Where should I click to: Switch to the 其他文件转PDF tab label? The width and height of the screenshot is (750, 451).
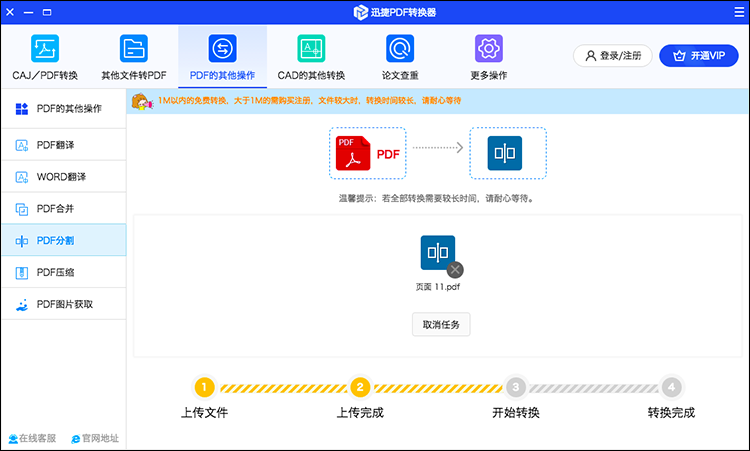pyautogui.click(x=134, y=76)
